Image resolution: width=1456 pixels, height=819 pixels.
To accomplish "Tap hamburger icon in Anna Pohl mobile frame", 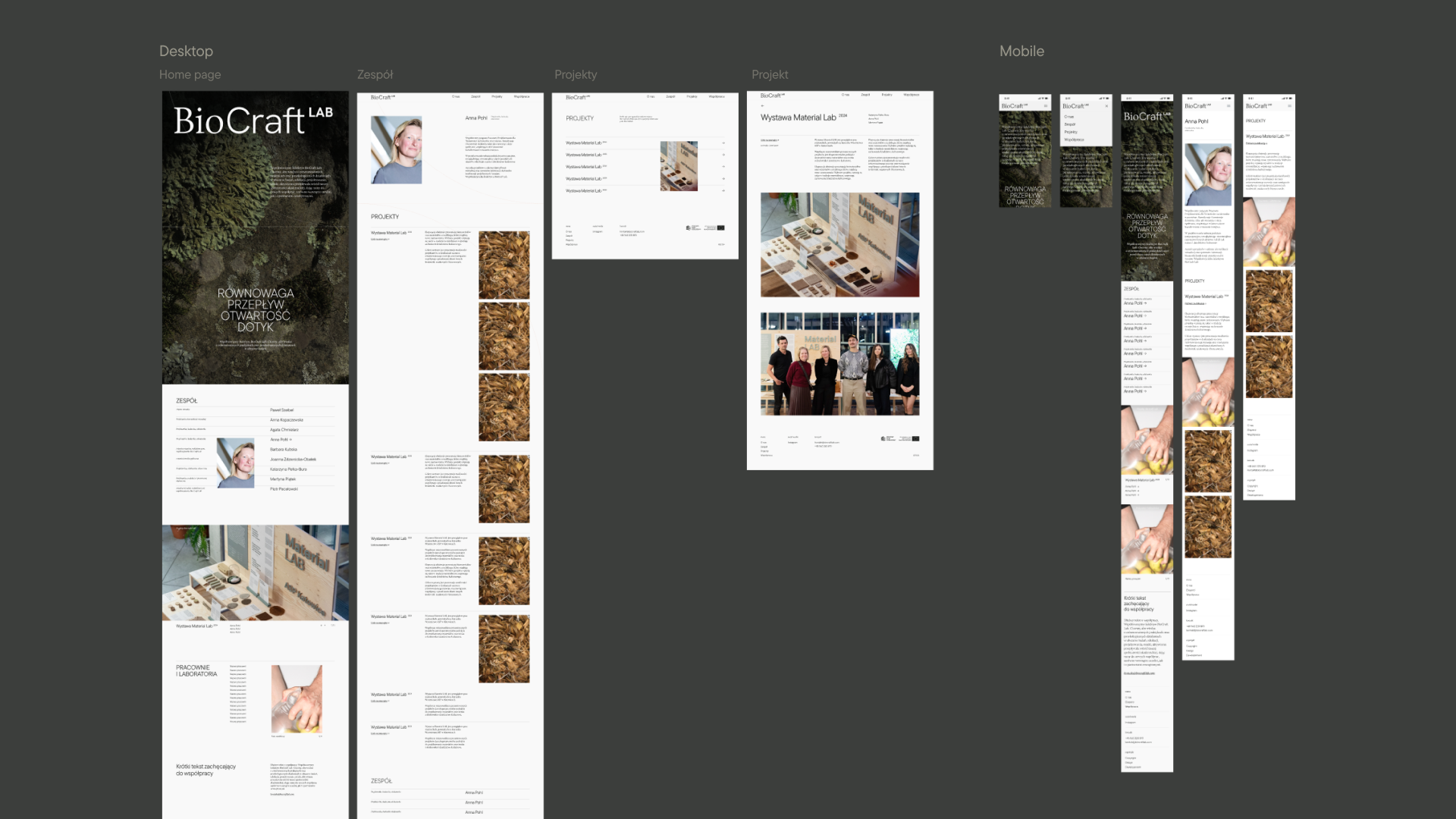I will click(1228, 106).
